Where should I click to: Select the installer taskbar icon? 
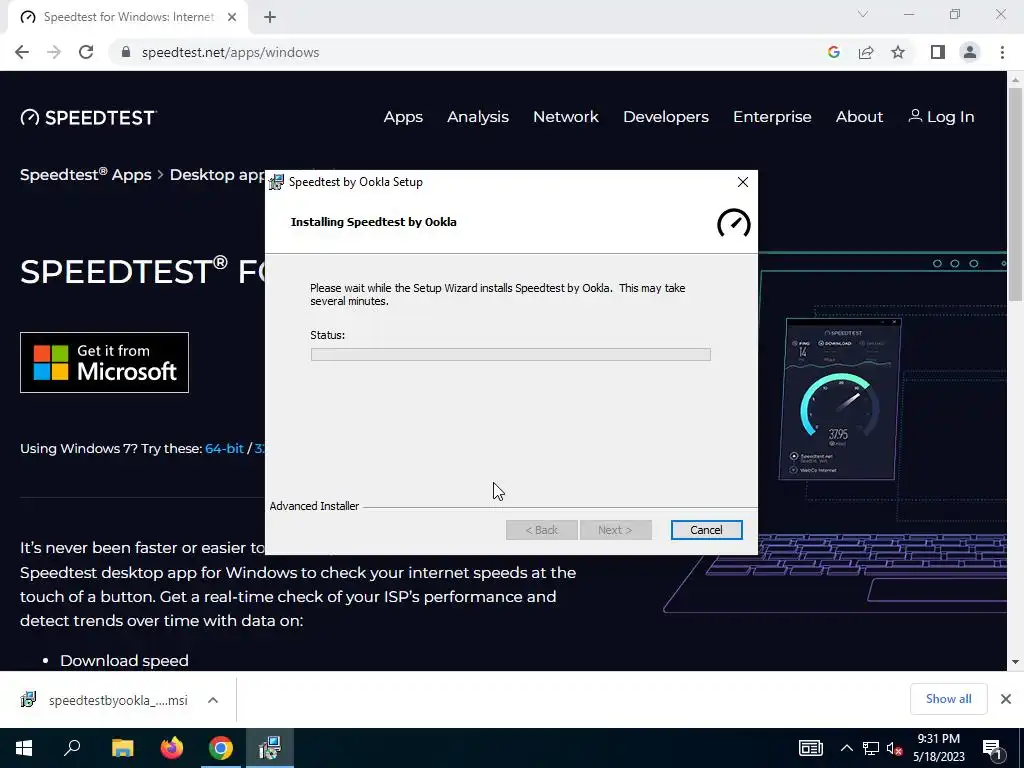[x=270, y=748]
